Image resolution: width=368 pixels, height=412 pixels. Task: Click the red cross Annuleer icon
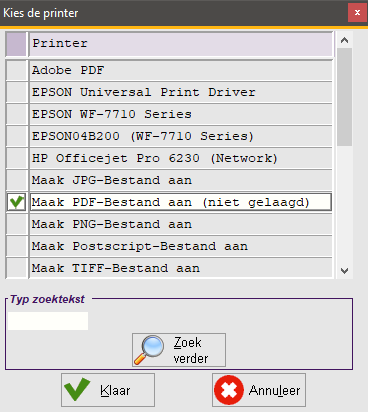(x=229, y=390)
